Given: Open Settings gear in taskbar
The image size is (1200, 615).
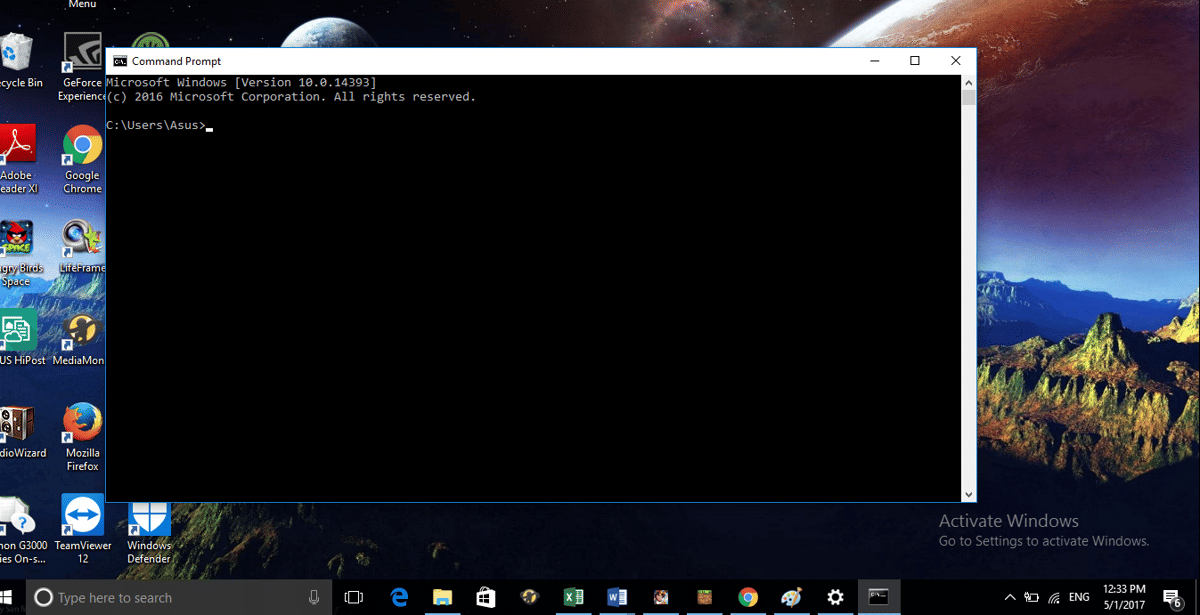Looking at the screenshot, I should point(835,597).
